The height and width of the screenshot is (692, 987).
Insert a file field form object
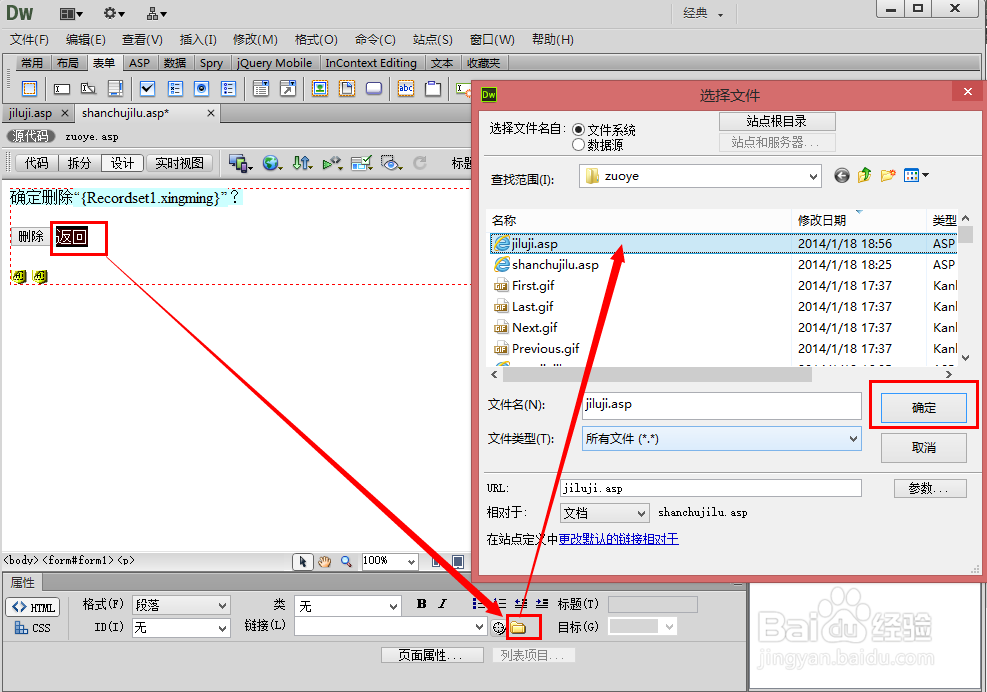pos(347,89)
